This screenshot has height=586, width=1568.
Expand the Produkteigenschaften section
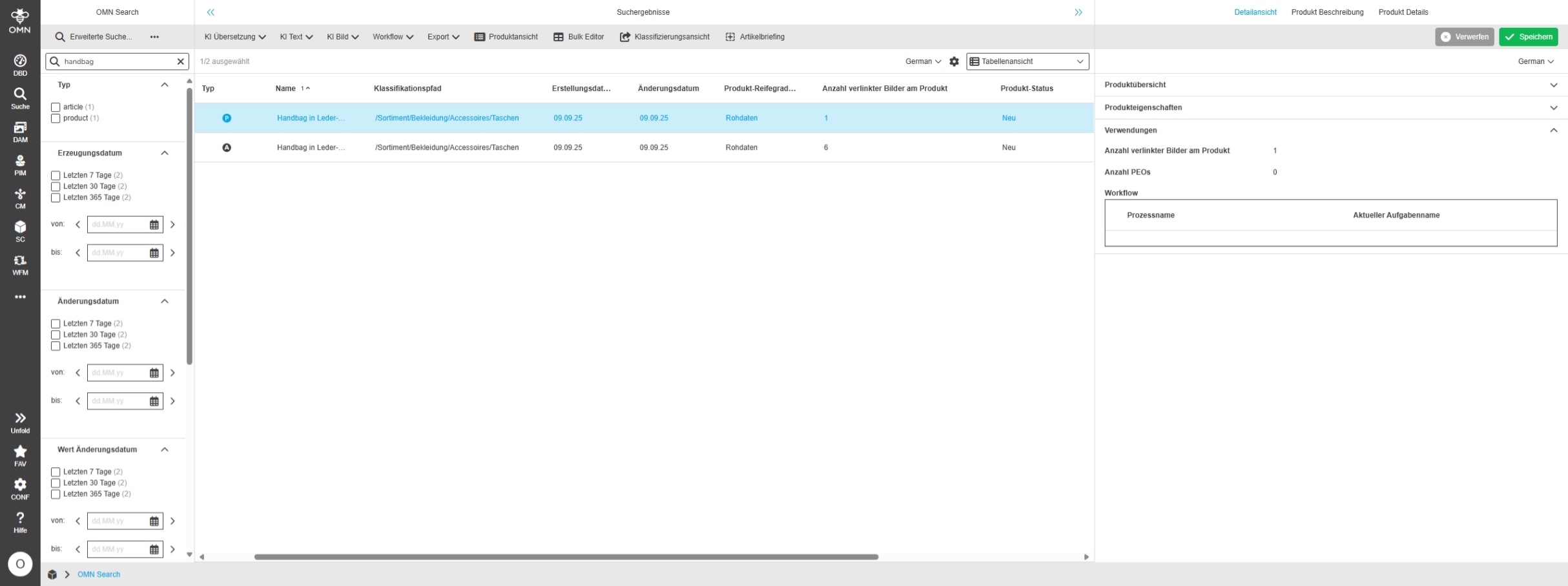point(1330,108)
